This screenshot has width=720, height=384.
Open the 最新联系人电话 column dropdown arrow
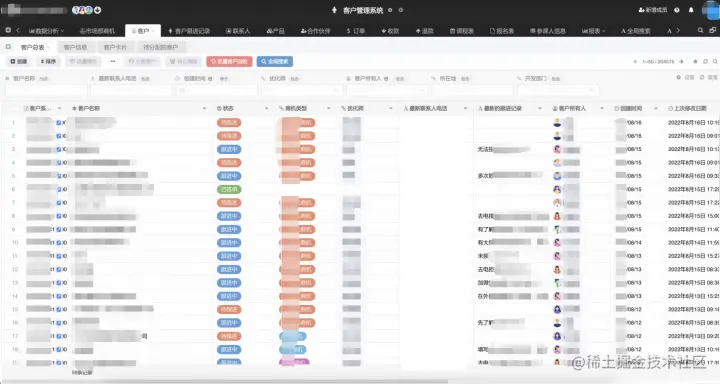click(x=465, y=108)
